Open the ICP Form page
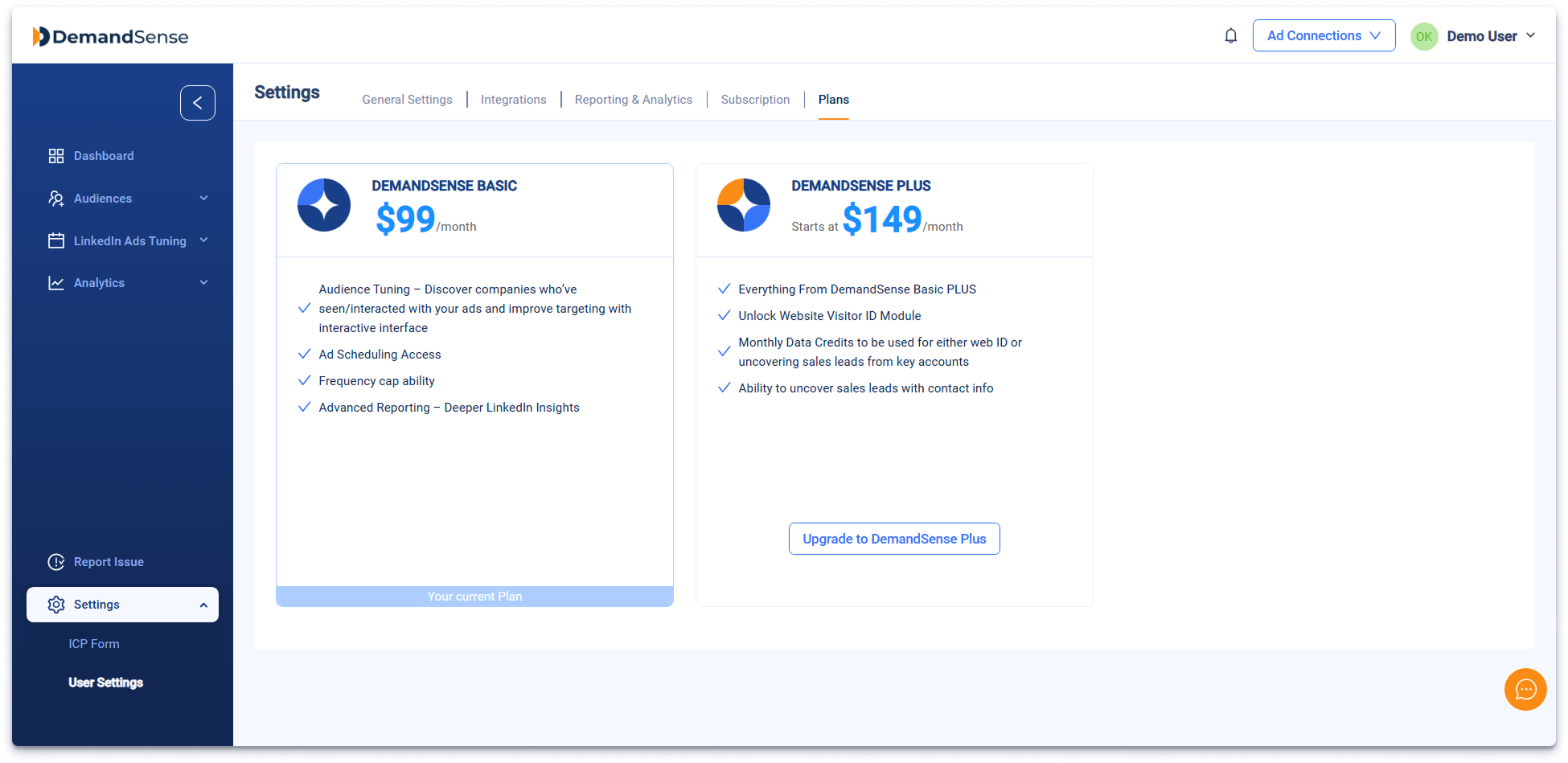1568x763 pixels. (94, 644)
